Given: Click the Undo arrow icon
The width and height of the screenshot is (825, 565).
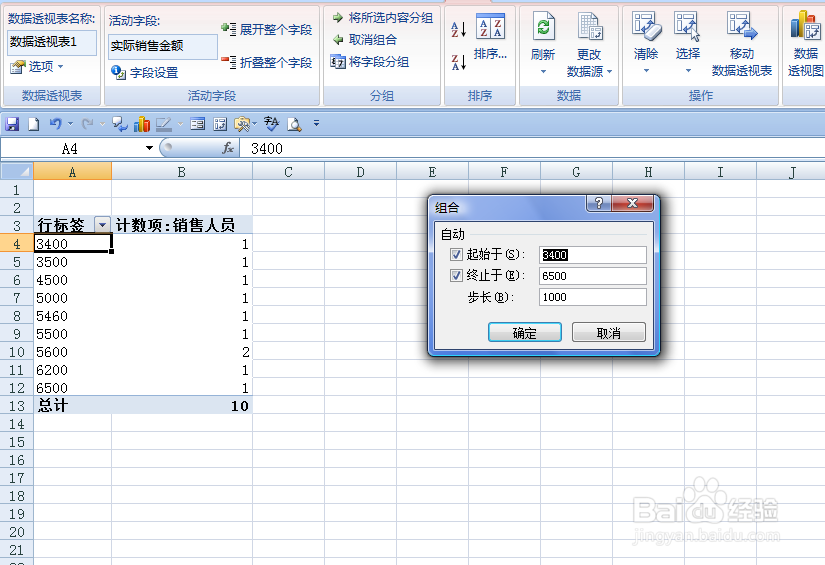Looking at the screenshot, I should pyautogui.click(x=55, y=124).
